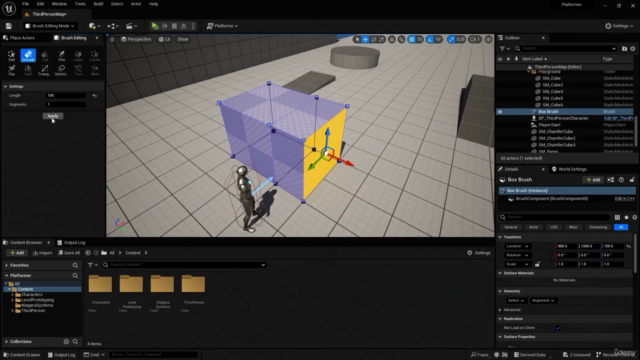Save the current level with the disk icon

(x=9, y=26)
